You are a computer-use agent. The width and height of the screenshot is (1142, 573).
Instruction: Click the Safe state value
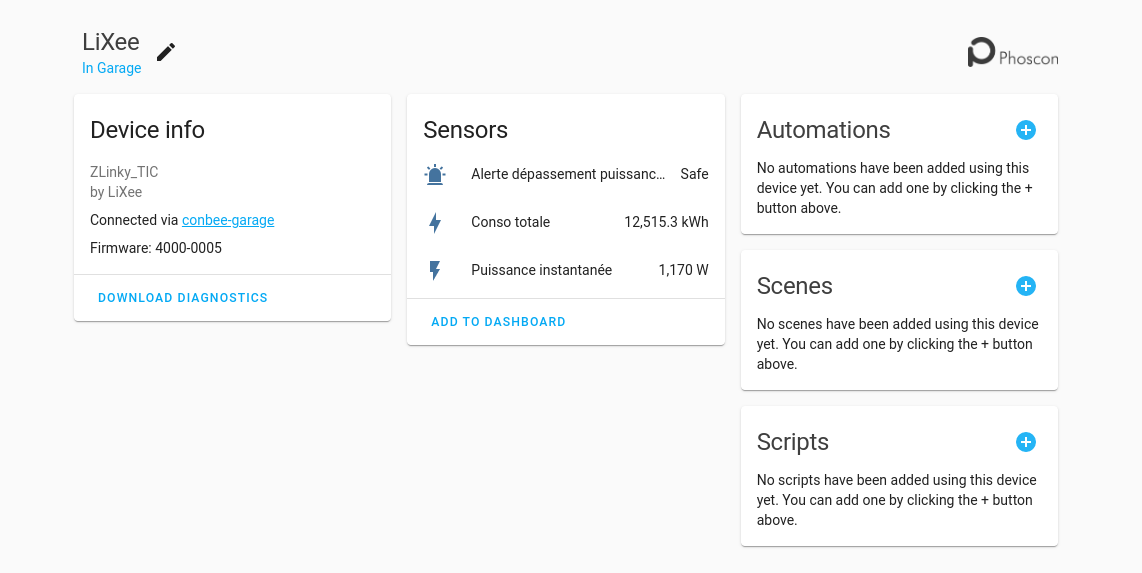point(694,174)
